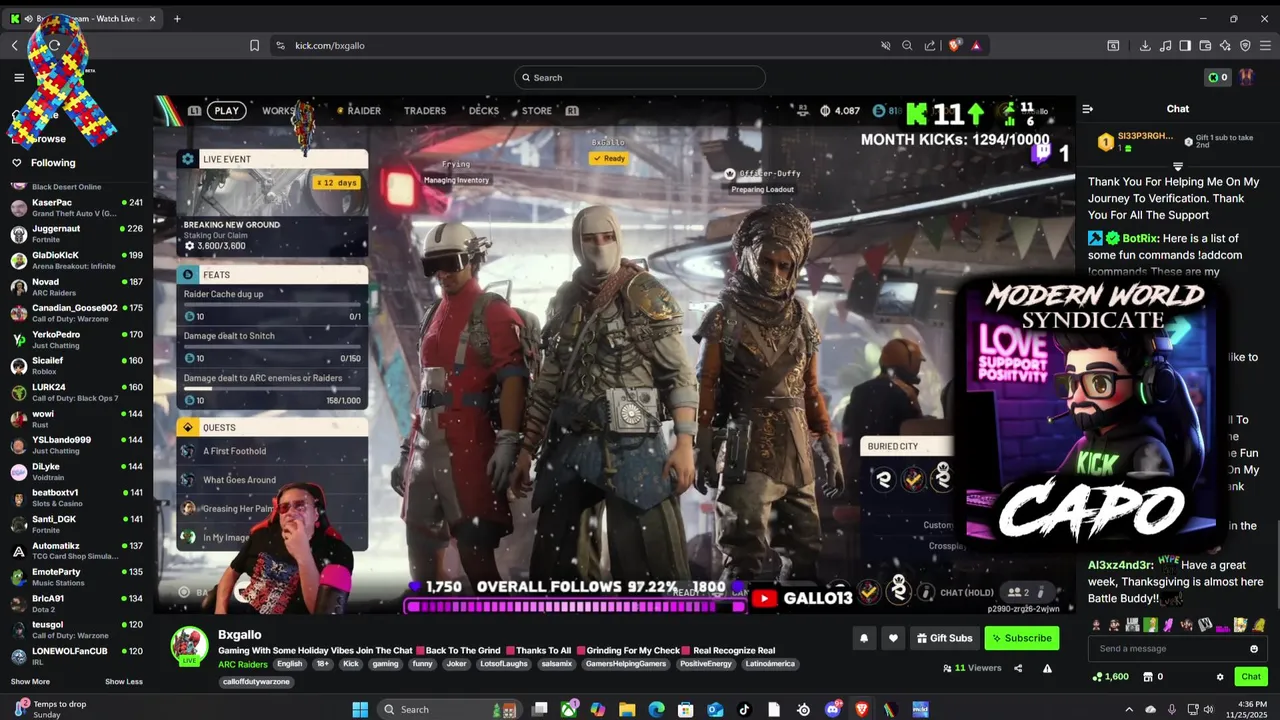Screen dimensions: 1280x720
Task: Open Juggernaut channel in Following list
Action: click(76, 234)
